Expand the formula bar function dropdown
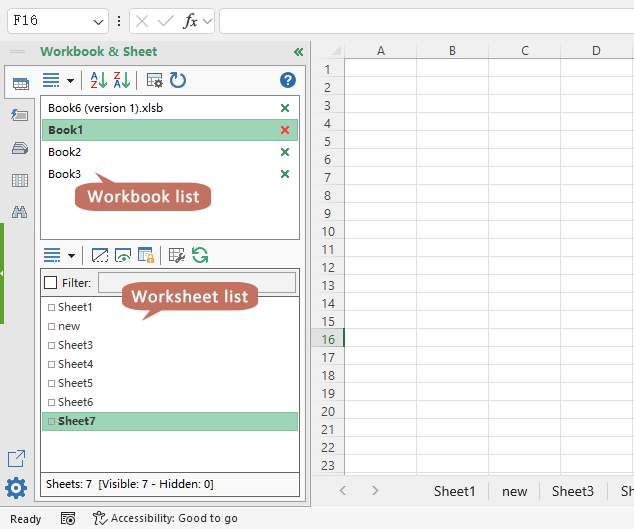634x529 pixels. click(207, 21)
